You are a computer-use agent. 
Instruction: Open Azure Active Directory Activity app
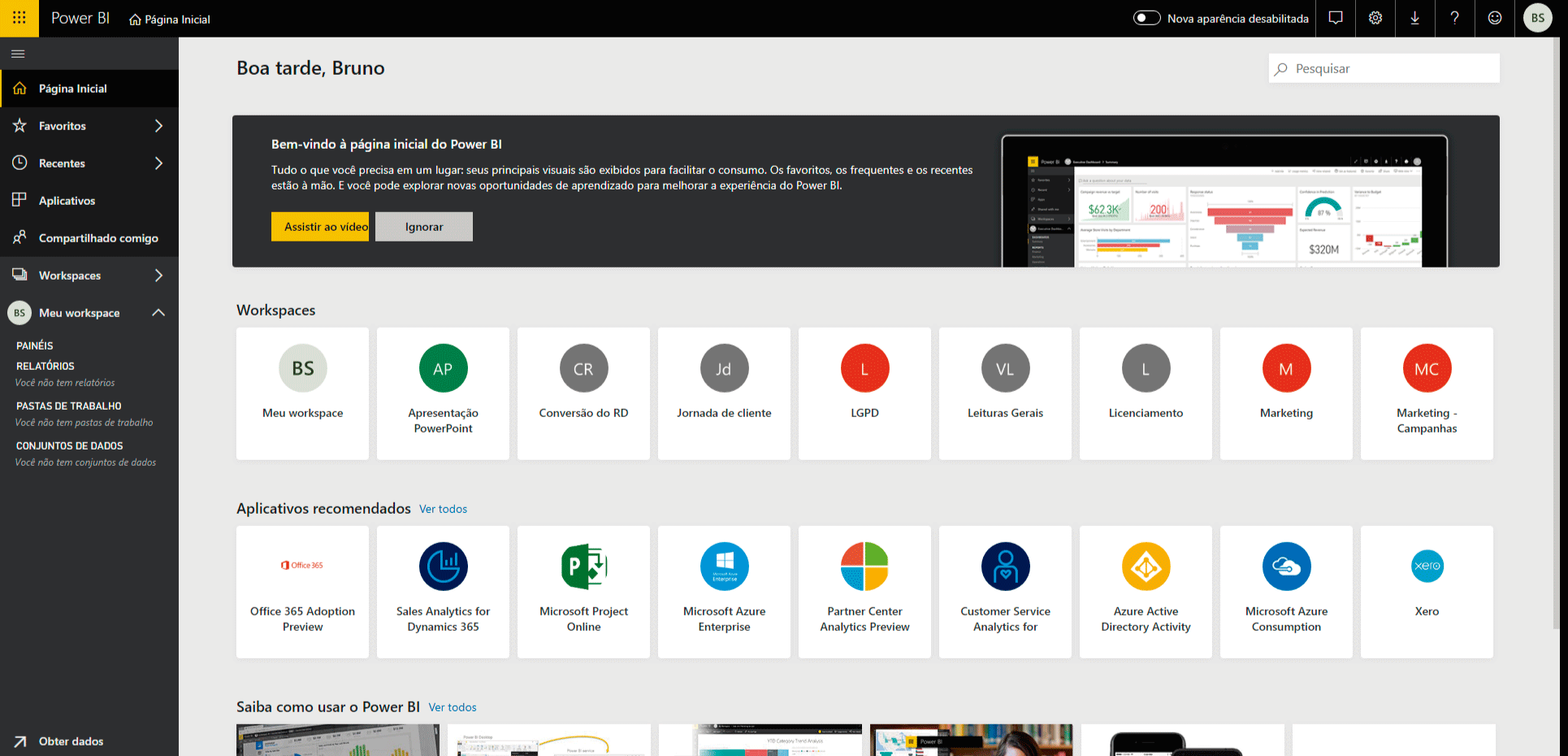1146,592
